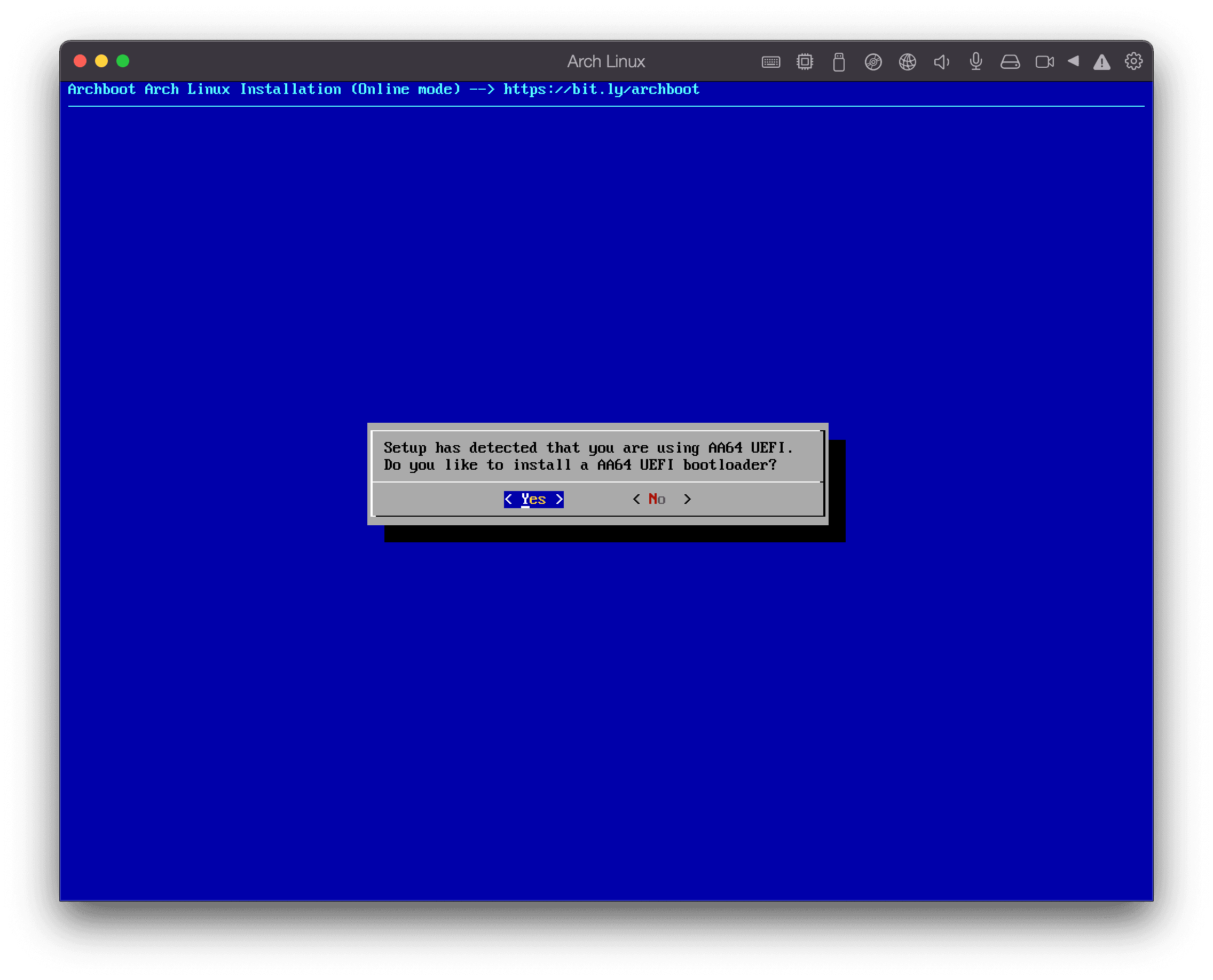Click the left-pointing triangle toolbar icon
Screen dimensions: 1213x980
pyautogui.click(x=1074, y=61)
